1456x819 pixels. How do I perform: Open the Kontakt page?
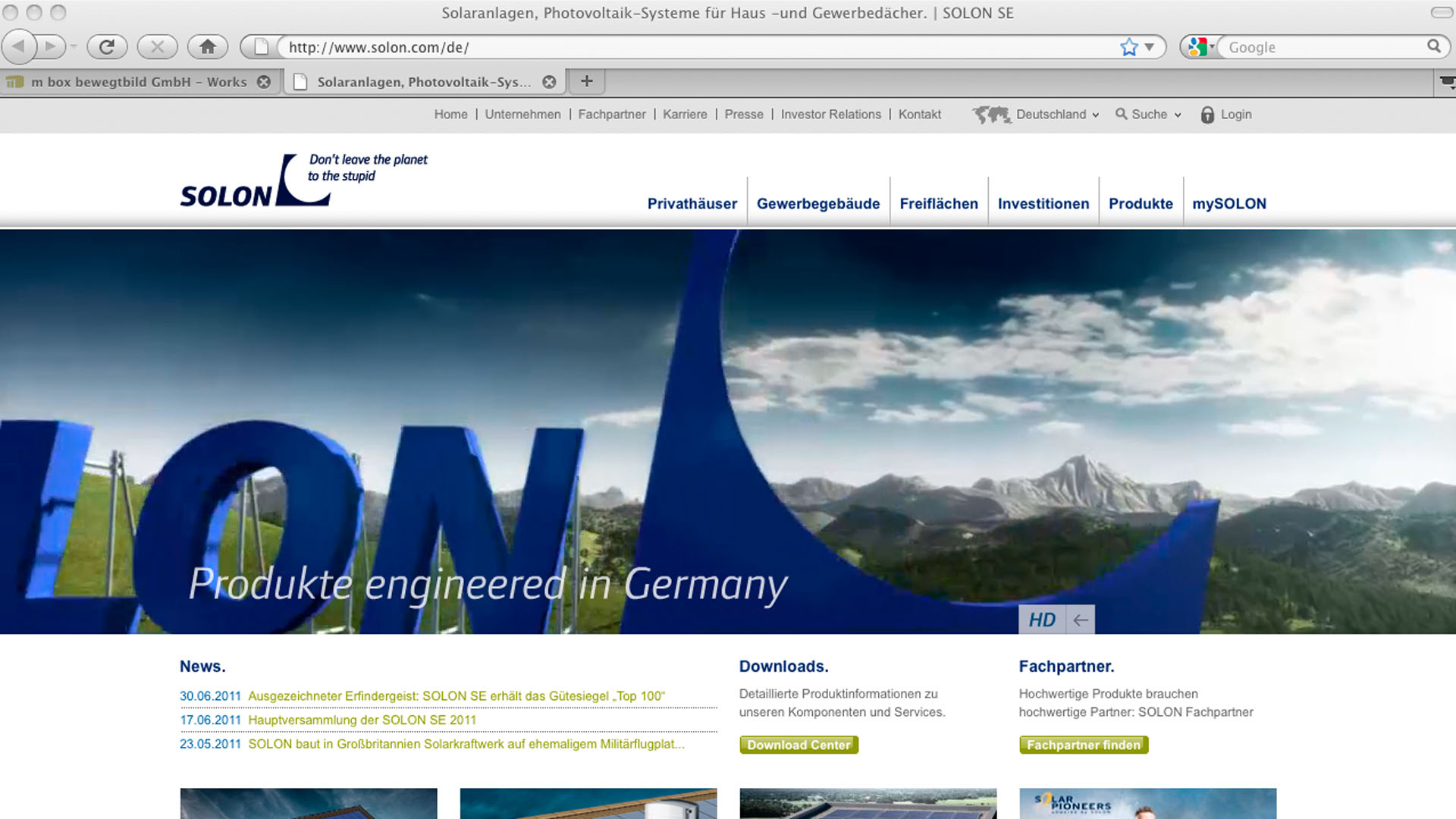[920, 115]
